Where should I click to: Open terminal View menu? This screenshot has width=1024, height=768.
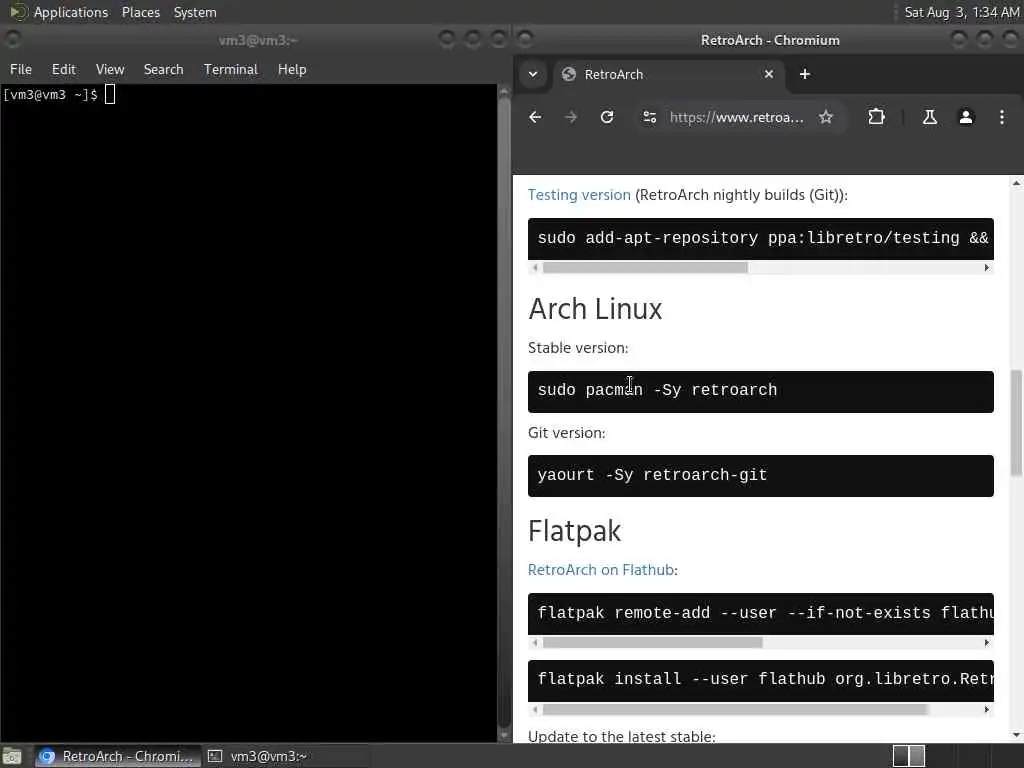tap(110, 69)
